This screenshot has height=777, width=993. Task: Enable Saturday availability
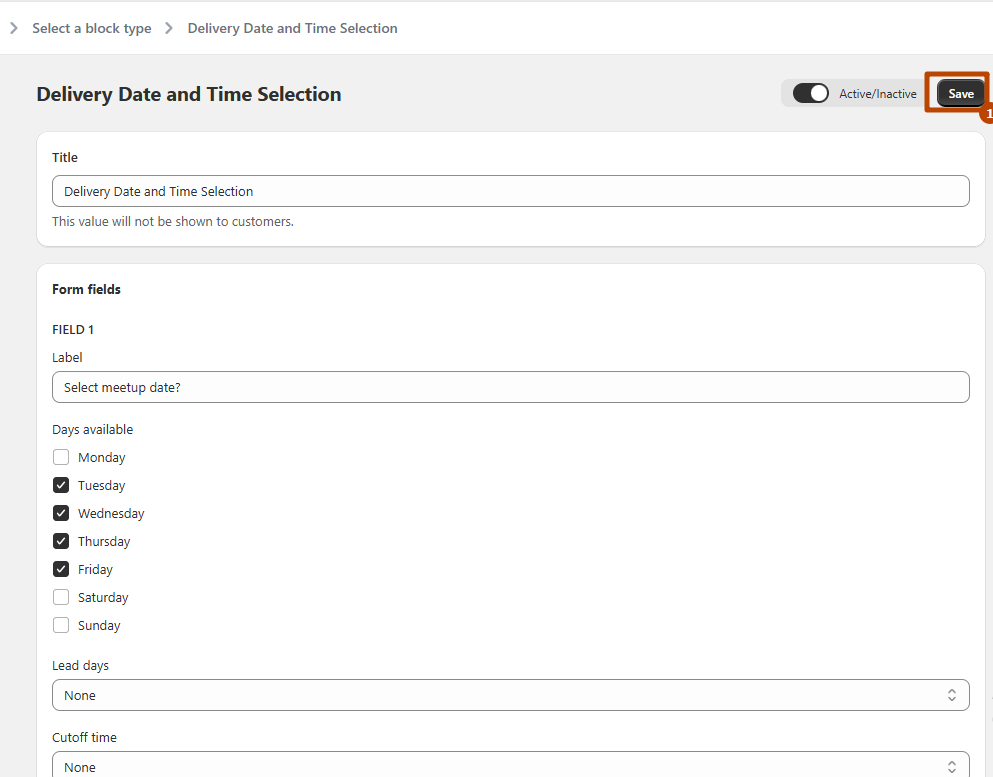(x=61, y=597)
